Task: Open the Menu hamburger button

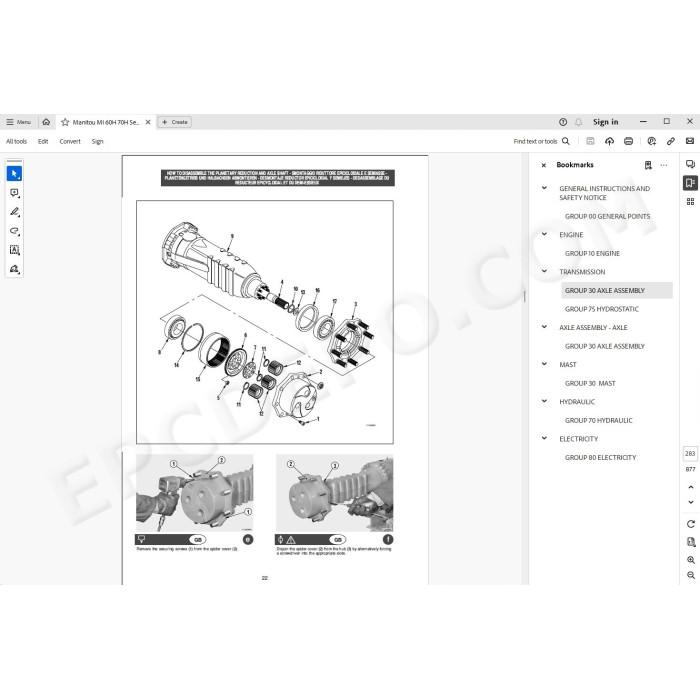Action: click(18, 122)
